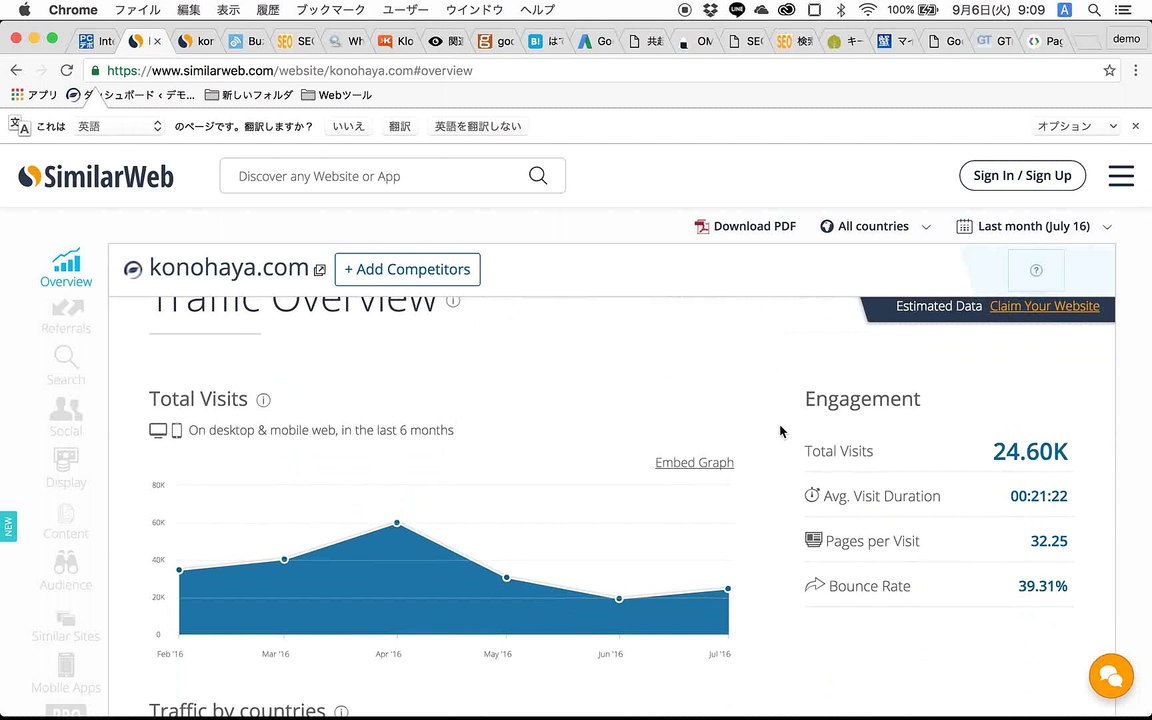This screenshot has width=1152, height=720.
Task: Click the SimilarWeb logo
Action: (96, 176)
